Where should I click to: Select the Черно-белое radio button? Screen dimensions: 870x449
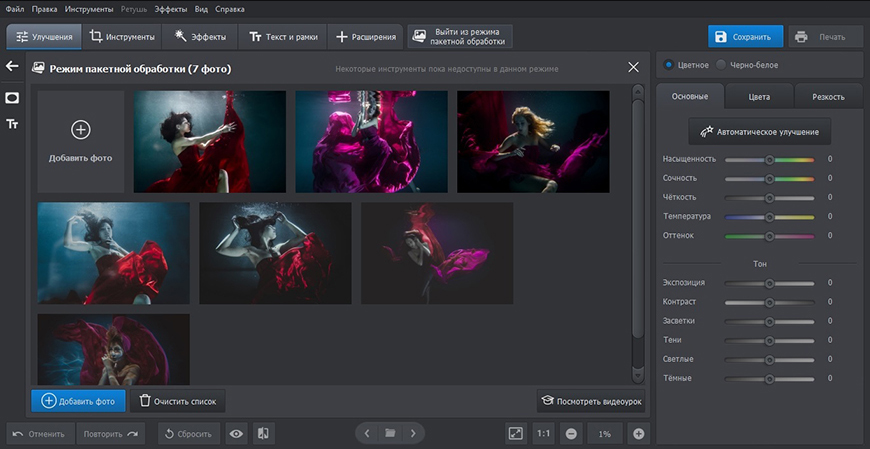(721, 65)
